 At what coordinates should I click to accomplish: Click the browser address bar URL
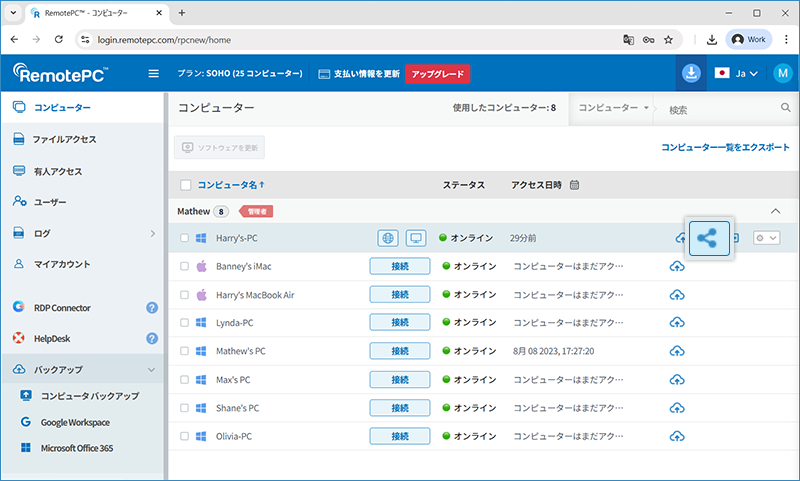164,39
